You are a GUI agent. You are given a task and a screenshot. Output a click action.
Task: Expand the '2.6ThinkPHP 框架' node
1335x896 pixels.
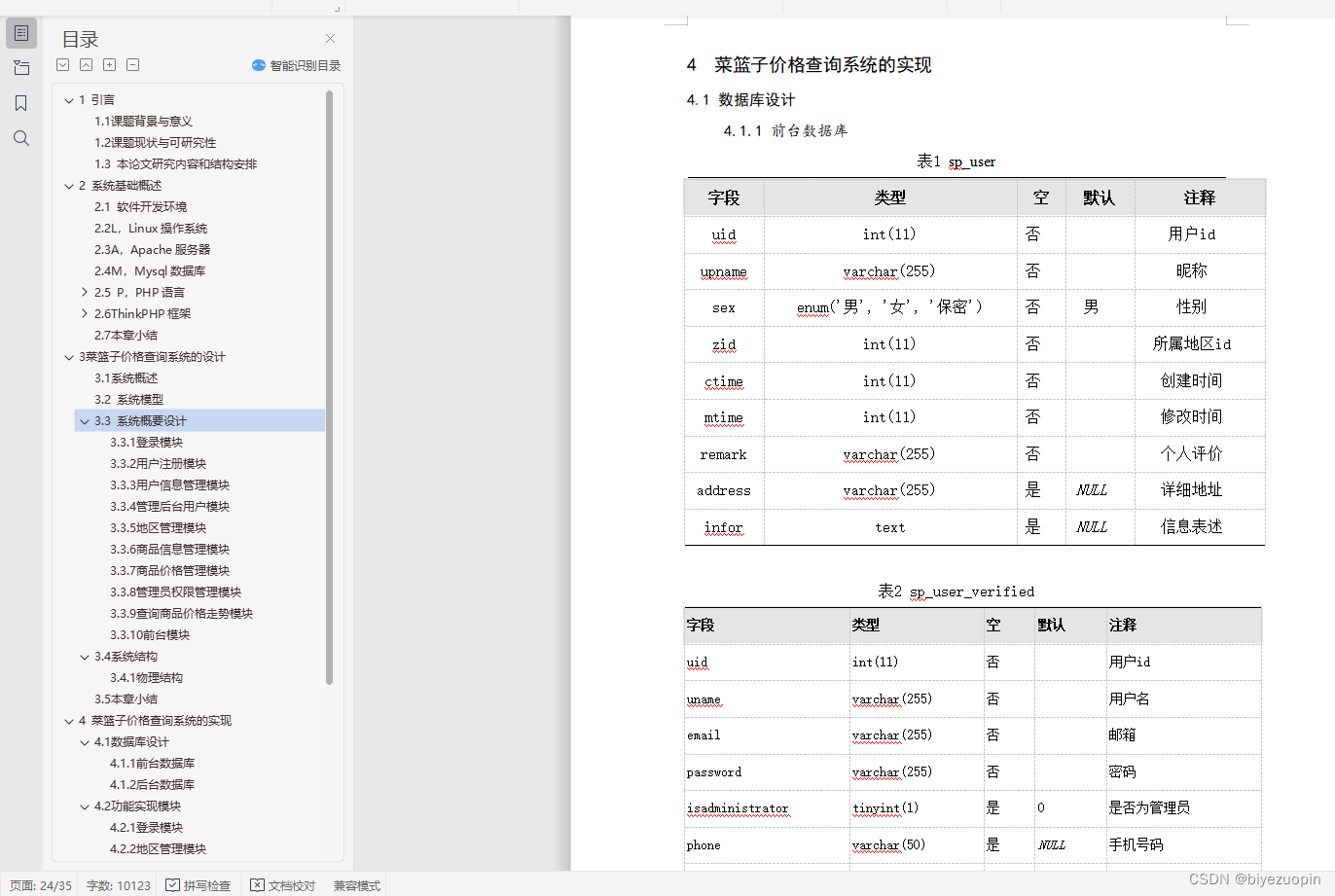pos(85,313)
